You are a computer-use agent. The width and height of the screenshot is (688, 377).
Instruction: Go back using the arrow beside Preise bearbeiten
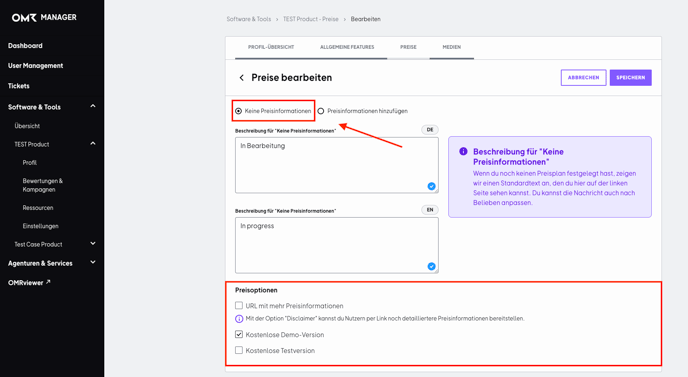pos(241,78)
